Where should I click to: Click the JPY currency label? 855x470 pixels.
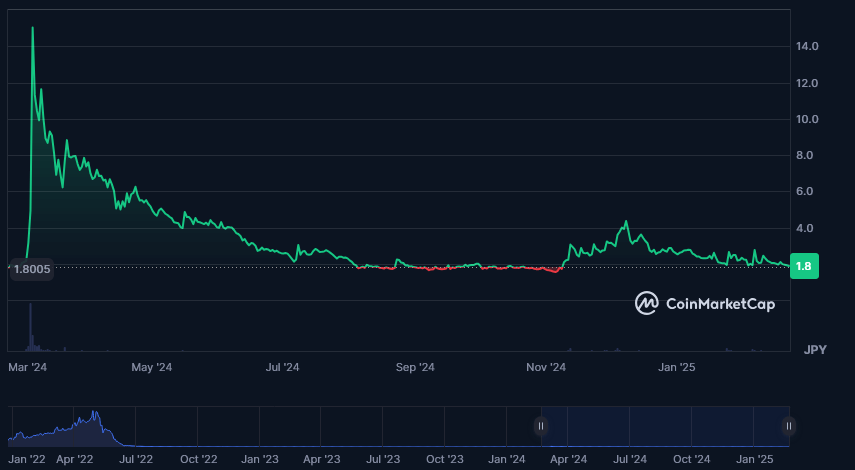pyautogui.click(x=813, y=349)
